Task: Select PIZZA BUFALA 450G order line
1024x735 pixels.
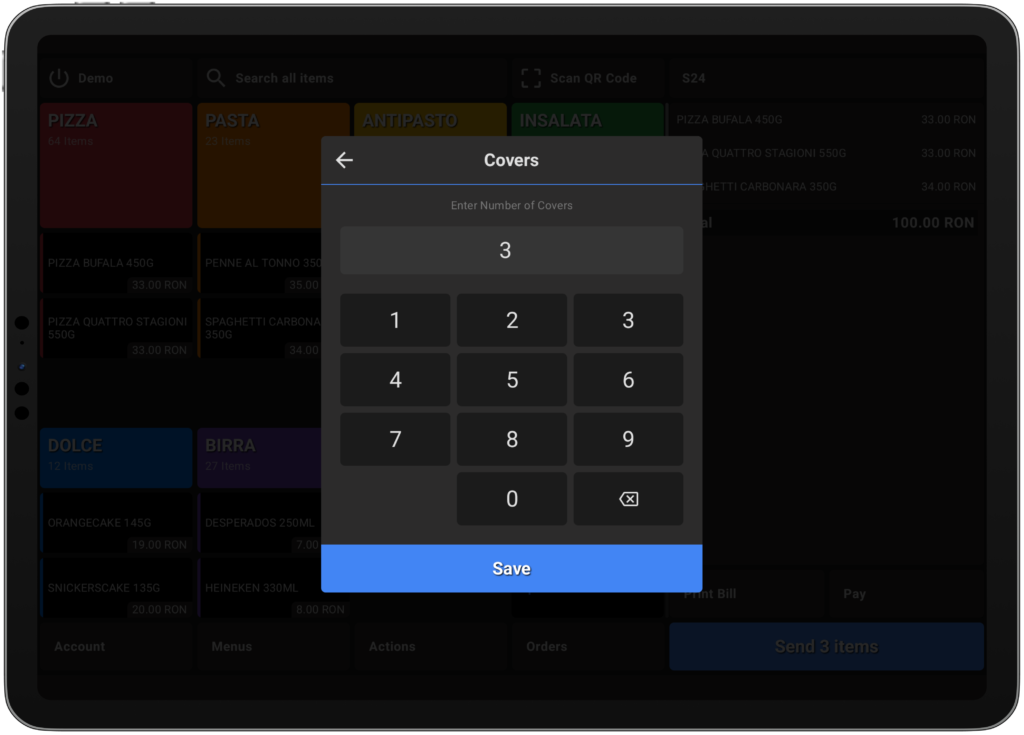Action: pyautogui.click(x=826, y=120)
